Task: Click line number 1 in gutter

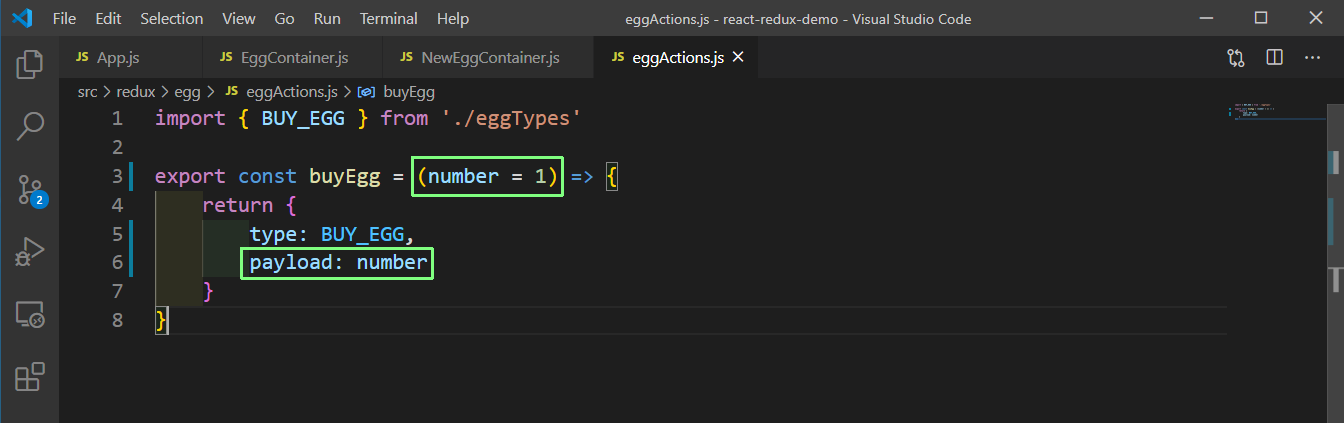Action: [x=118, y=118]
